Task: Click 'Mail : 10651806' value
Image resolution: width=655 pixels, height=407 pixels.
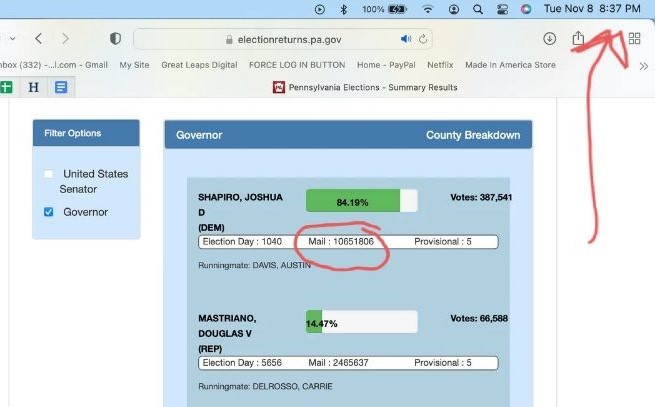Action: click(341, 242)
